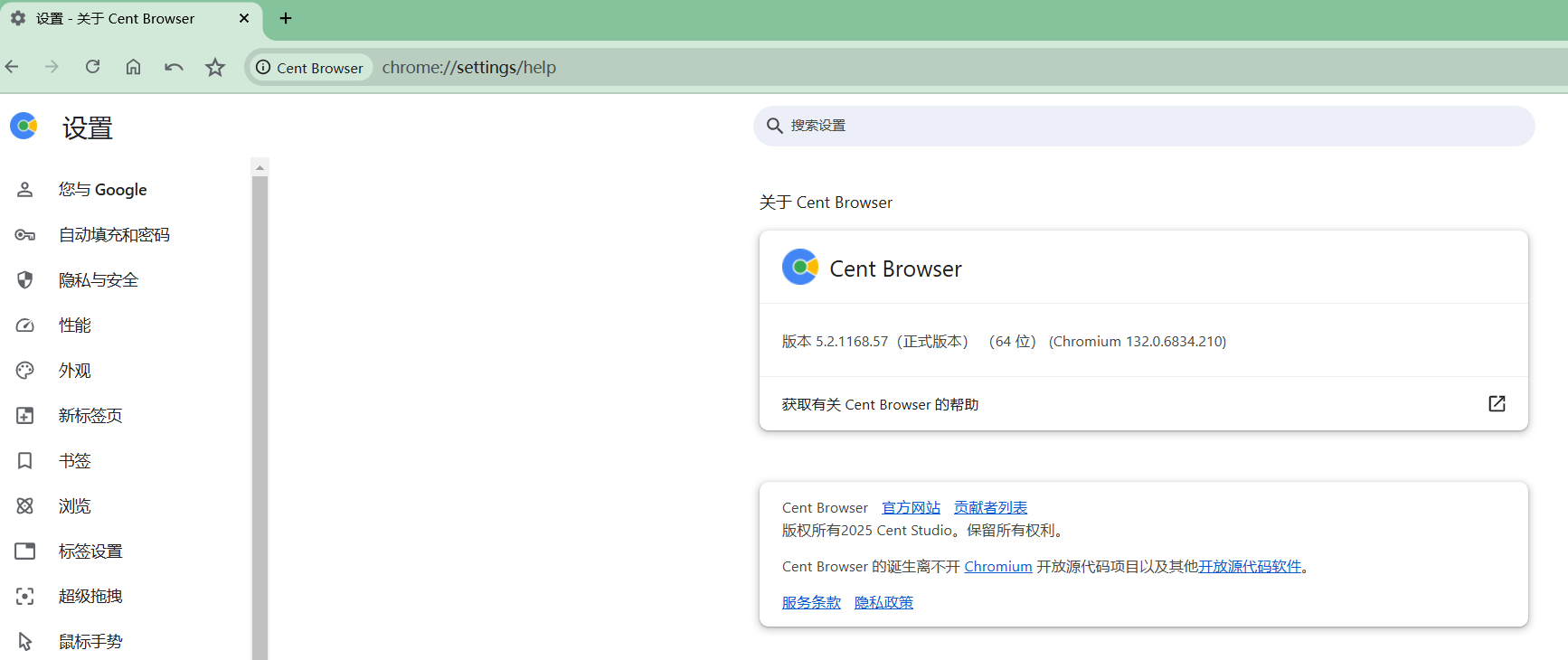Click the undo closed tab icon

coord(174,67)
